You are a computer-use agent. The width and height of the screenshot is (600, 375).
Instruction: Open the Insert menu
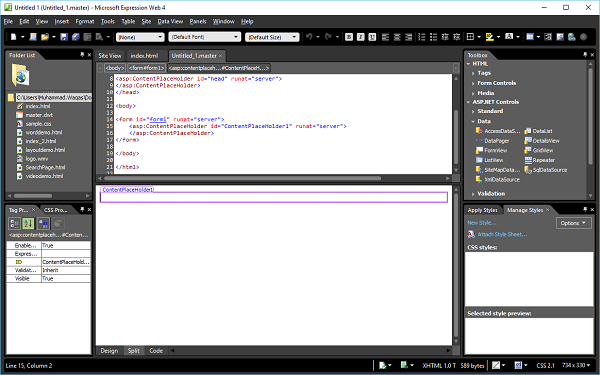(62, 21)
